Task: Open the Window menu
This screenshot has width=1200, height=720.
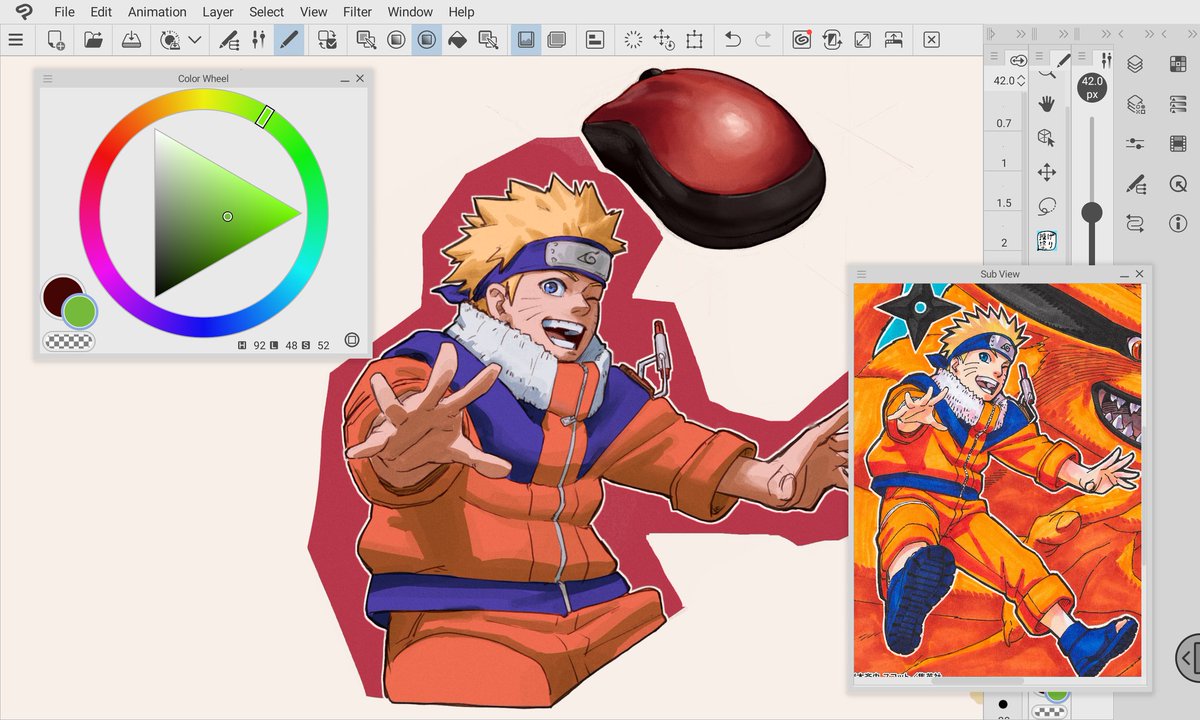Action: 410,12
